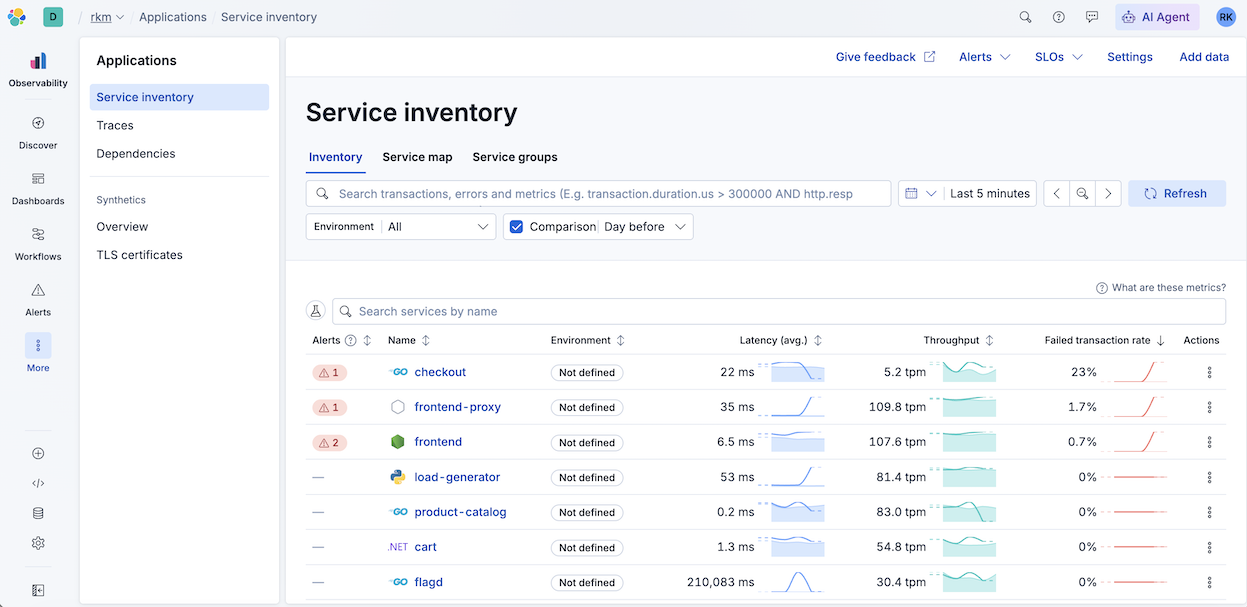Switch to the Service map tab

pyautogui.click(x=417, y=157)
